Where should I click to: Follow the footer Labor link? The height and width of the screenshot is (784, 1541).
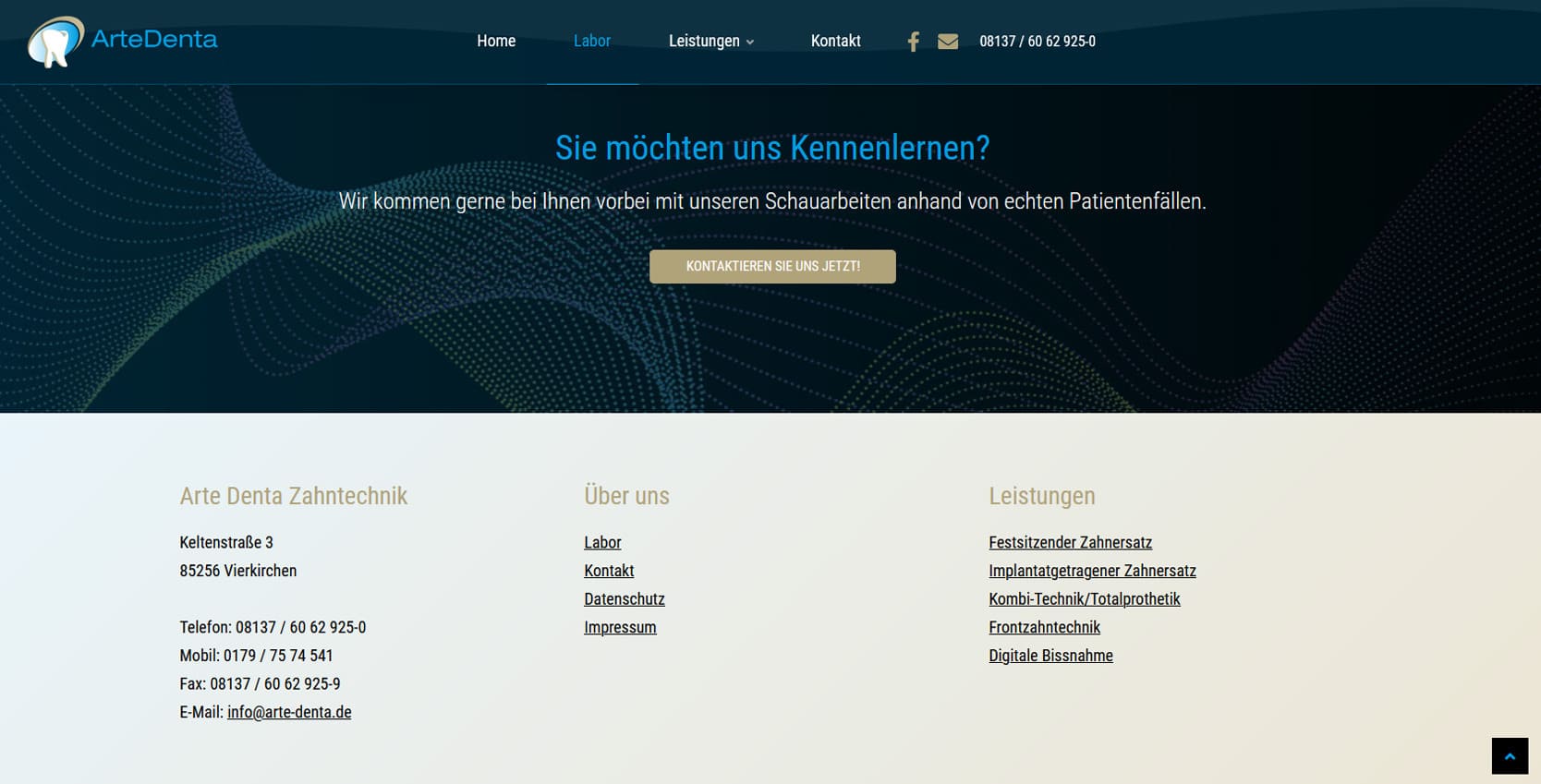602,543
